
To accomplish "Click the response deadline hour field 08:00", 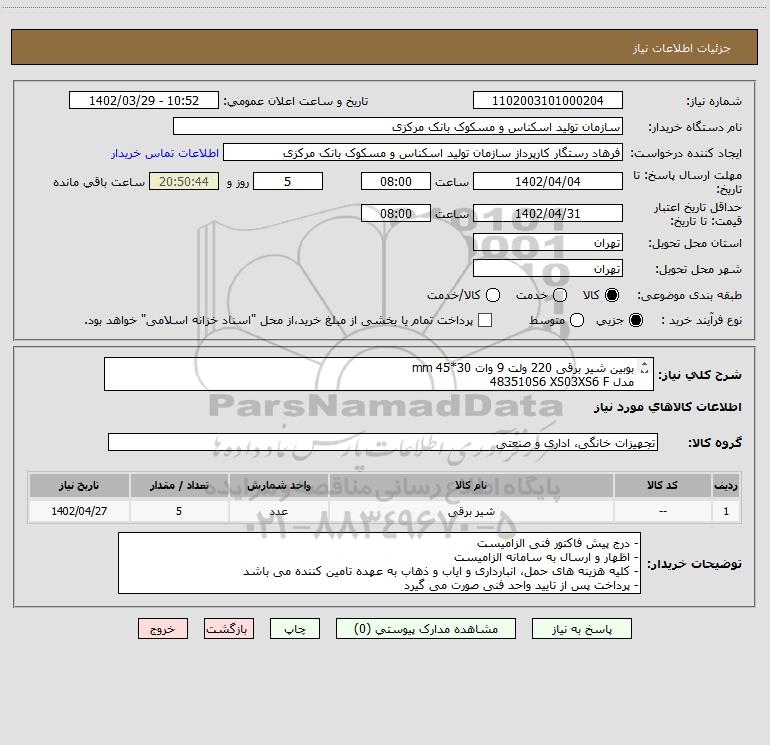I will click(x=396, y=182).
